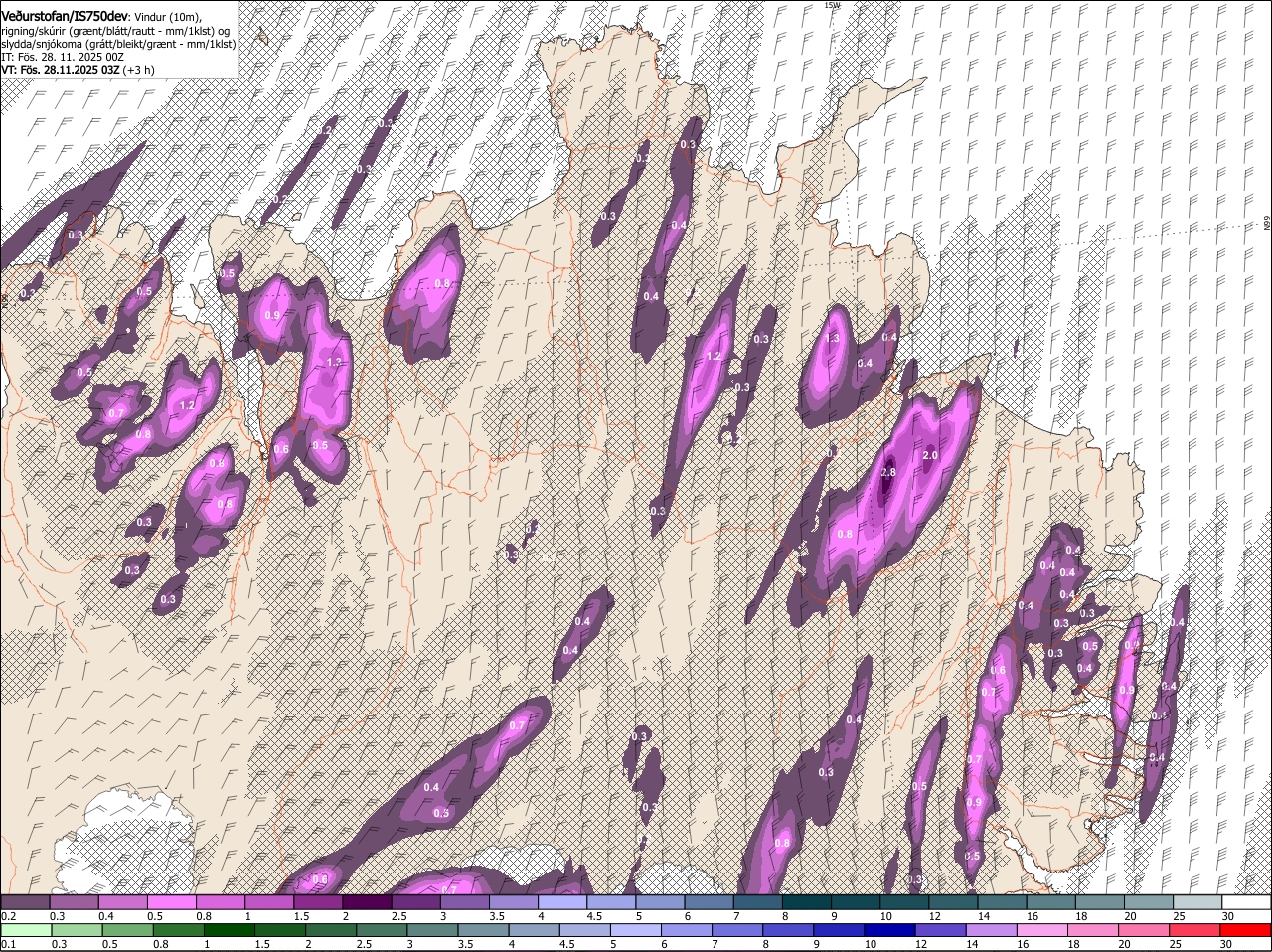Click the 0.1 label on the green scale

point(8,944)
